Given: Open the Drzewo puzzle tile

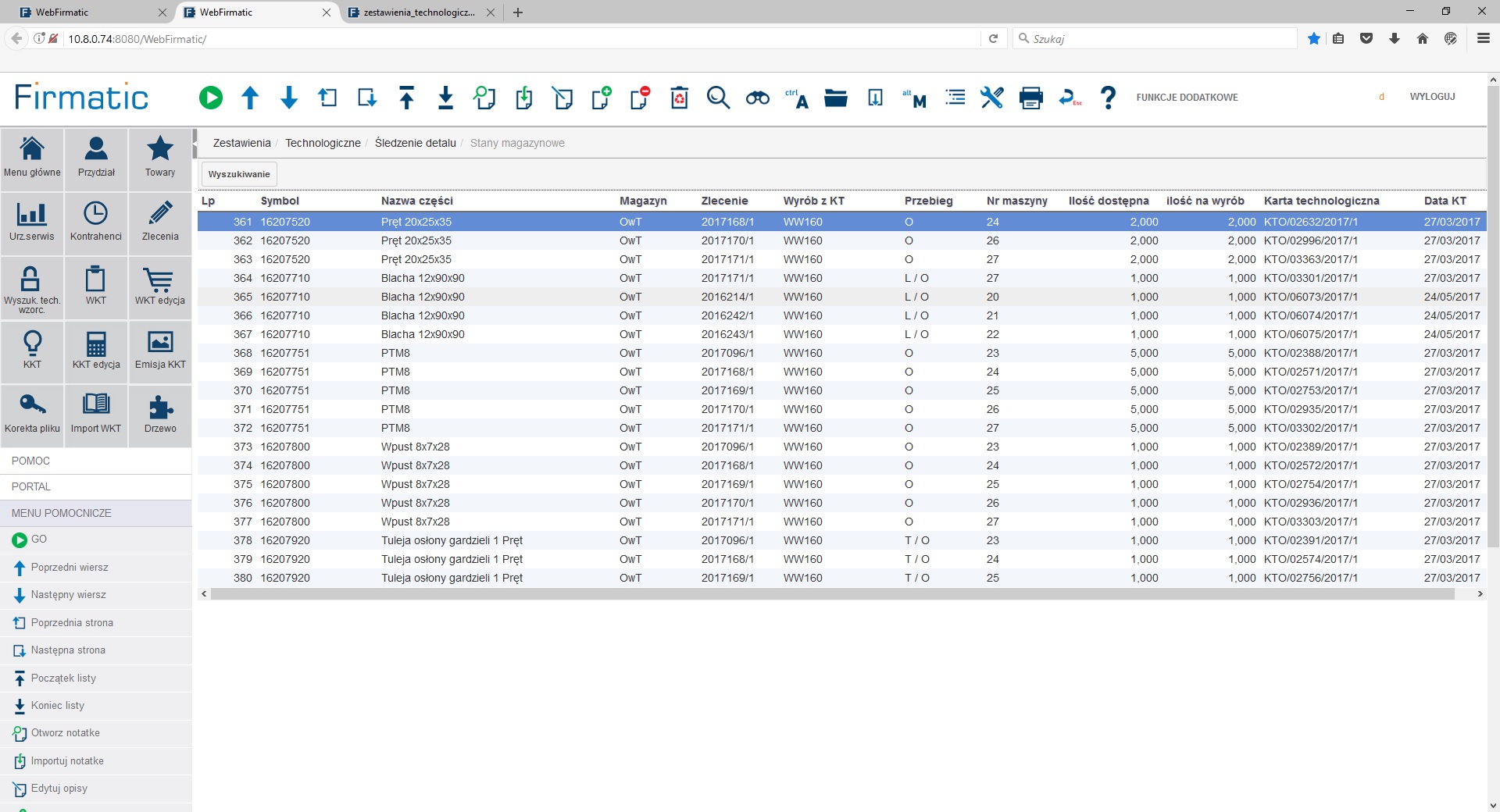Looking at the screenshot, I should click(x=160, y=415).
